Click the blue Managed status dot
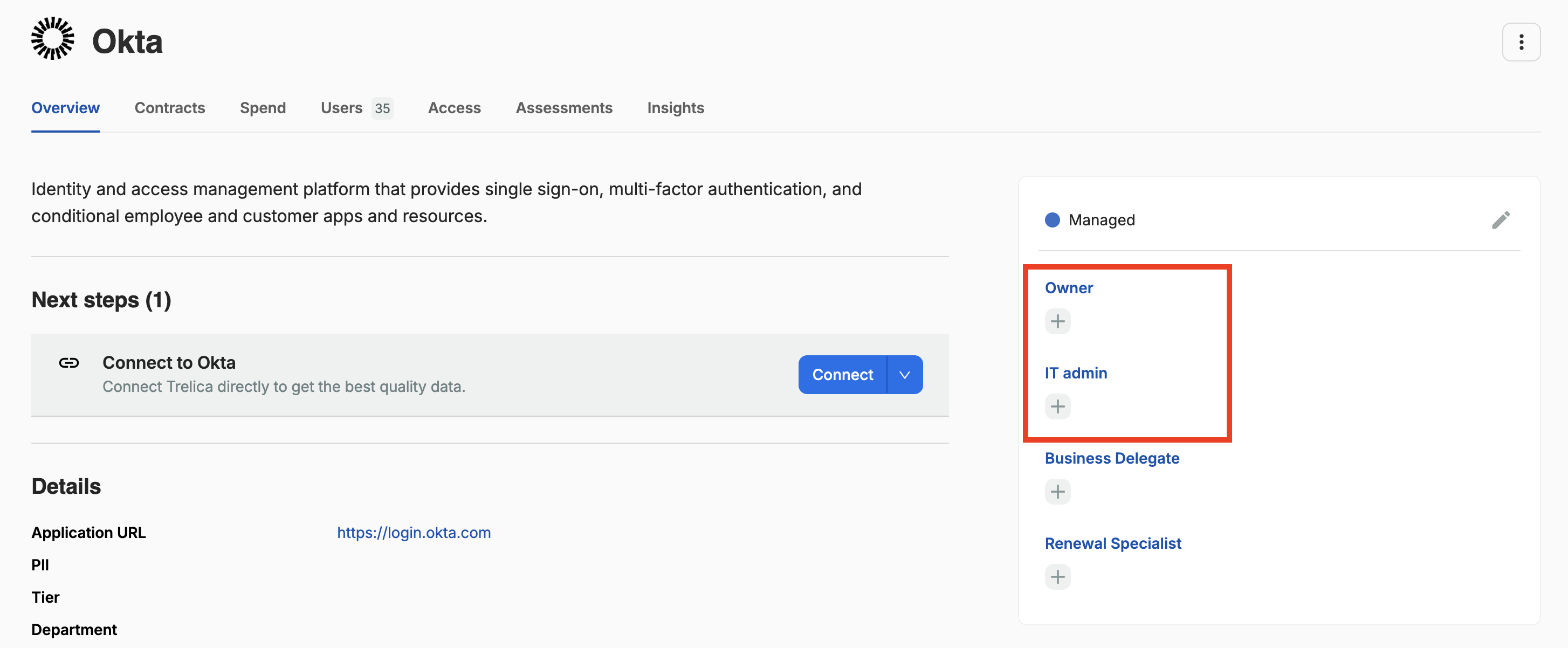Image resolution: width=1568 pixels, height=648 pixels. [1052, 219]
